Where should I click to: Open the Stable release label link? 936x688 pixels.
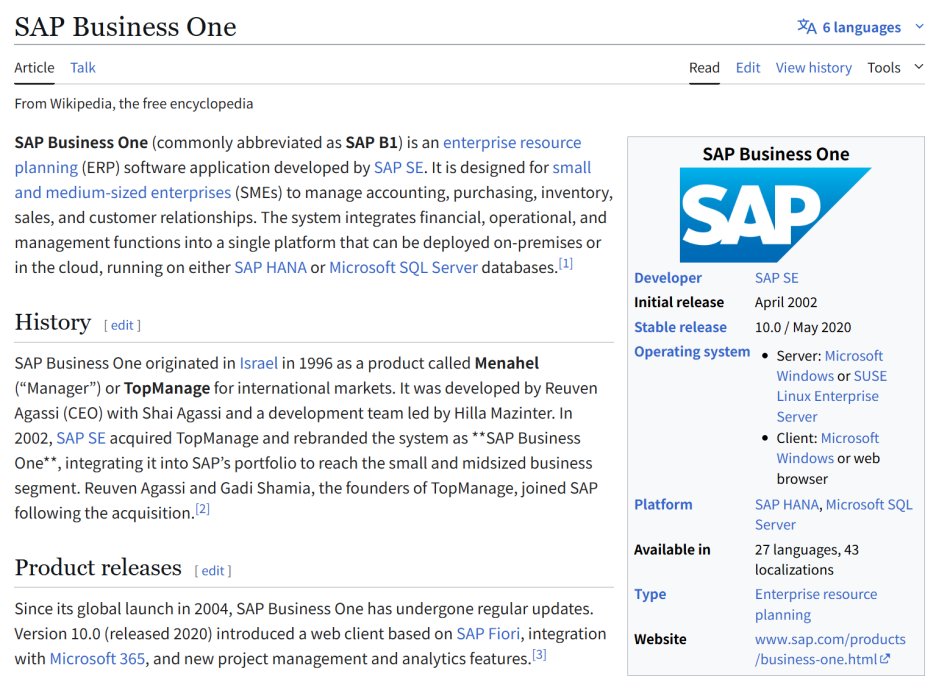point(680,327)
